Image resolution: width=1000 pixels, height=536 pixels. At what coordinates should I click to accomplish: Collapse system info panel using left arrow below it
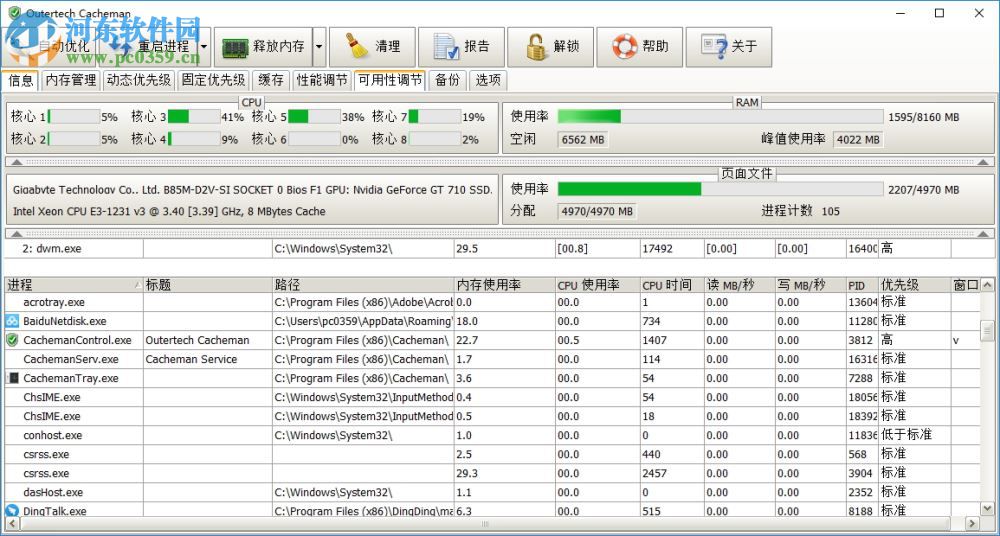[x=16, y=234]
